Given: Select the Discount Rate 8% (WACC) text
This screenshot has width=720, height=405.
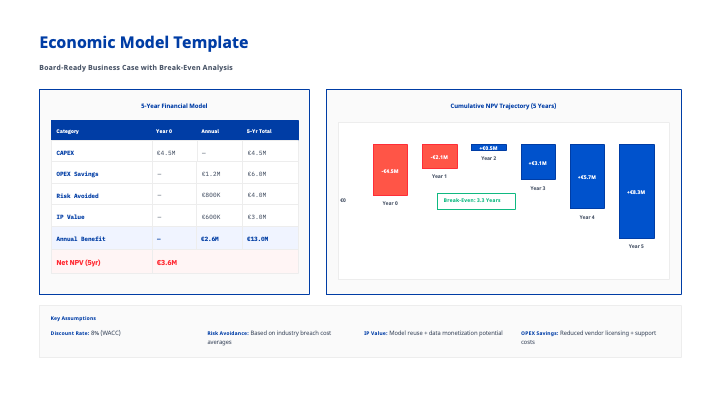Looking at the screenshot, I should pyautogui.click(x=91, y=332).
